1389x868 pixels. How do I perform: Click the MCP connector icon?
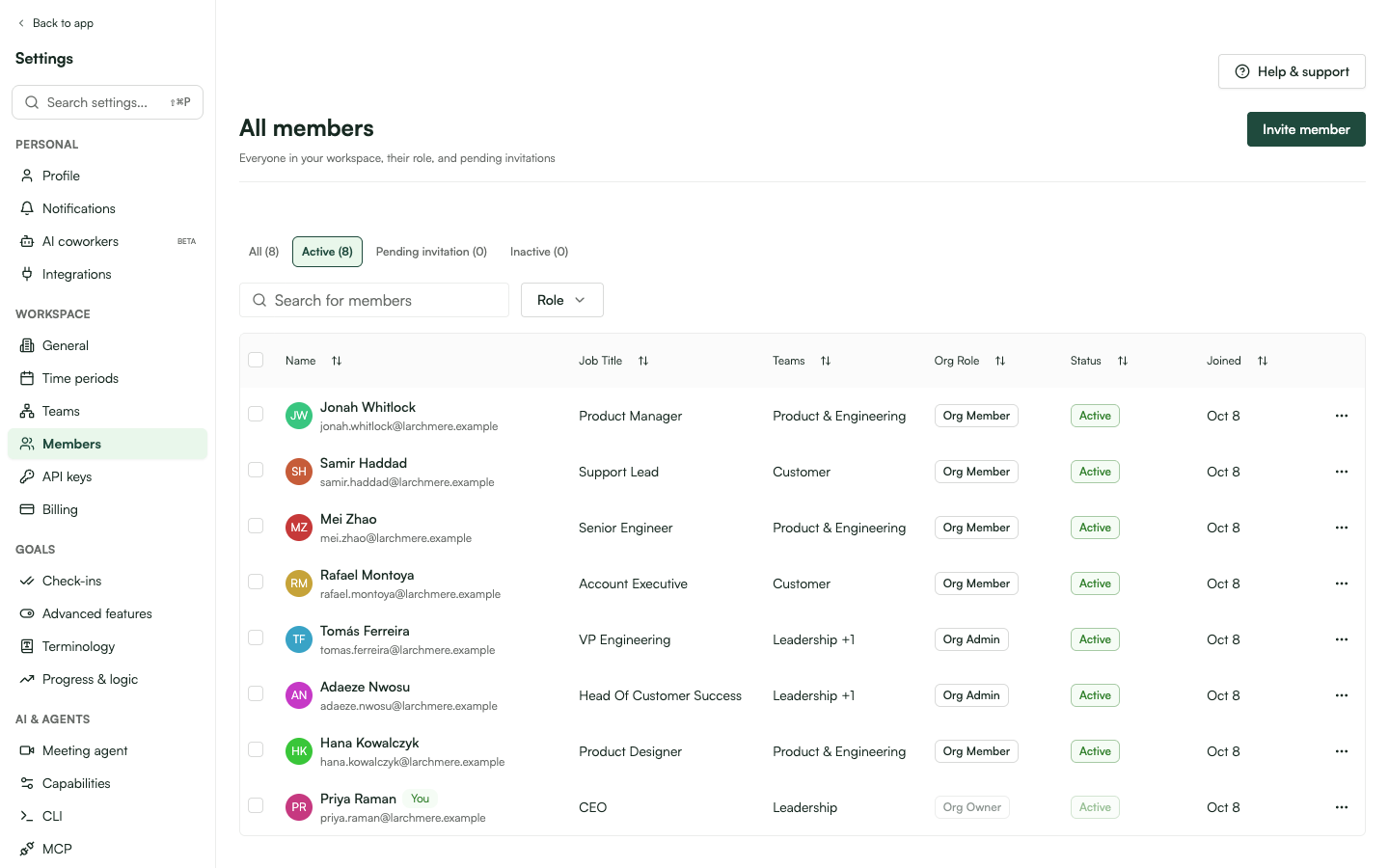pos(27,849)
